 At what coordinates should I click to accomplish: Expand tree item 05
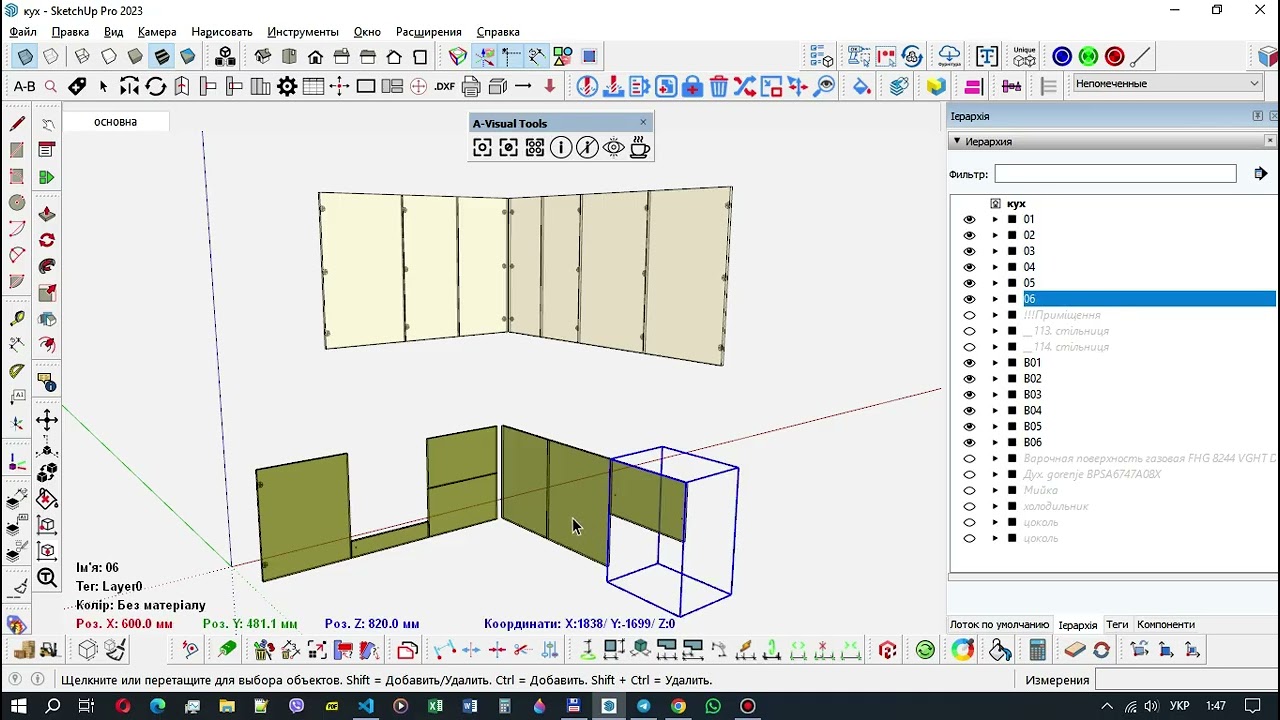[x=995, y=284]
